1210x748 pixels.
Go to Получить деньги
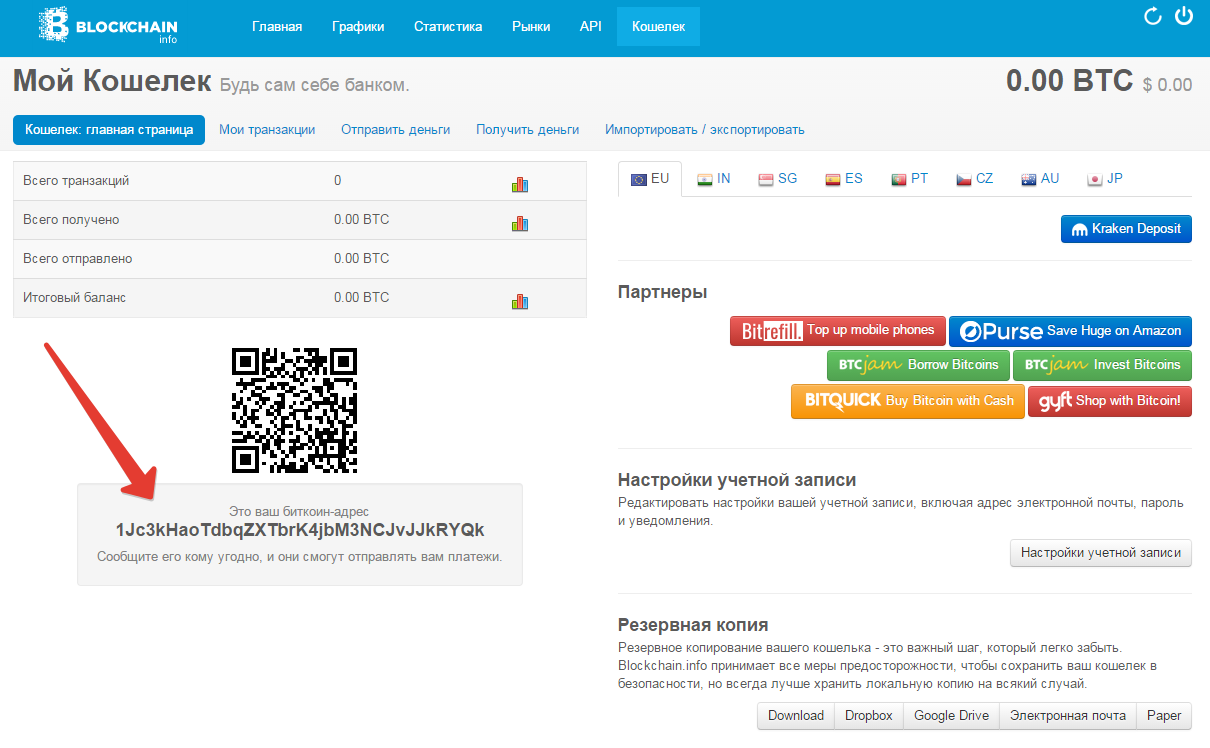click(527, 130)
